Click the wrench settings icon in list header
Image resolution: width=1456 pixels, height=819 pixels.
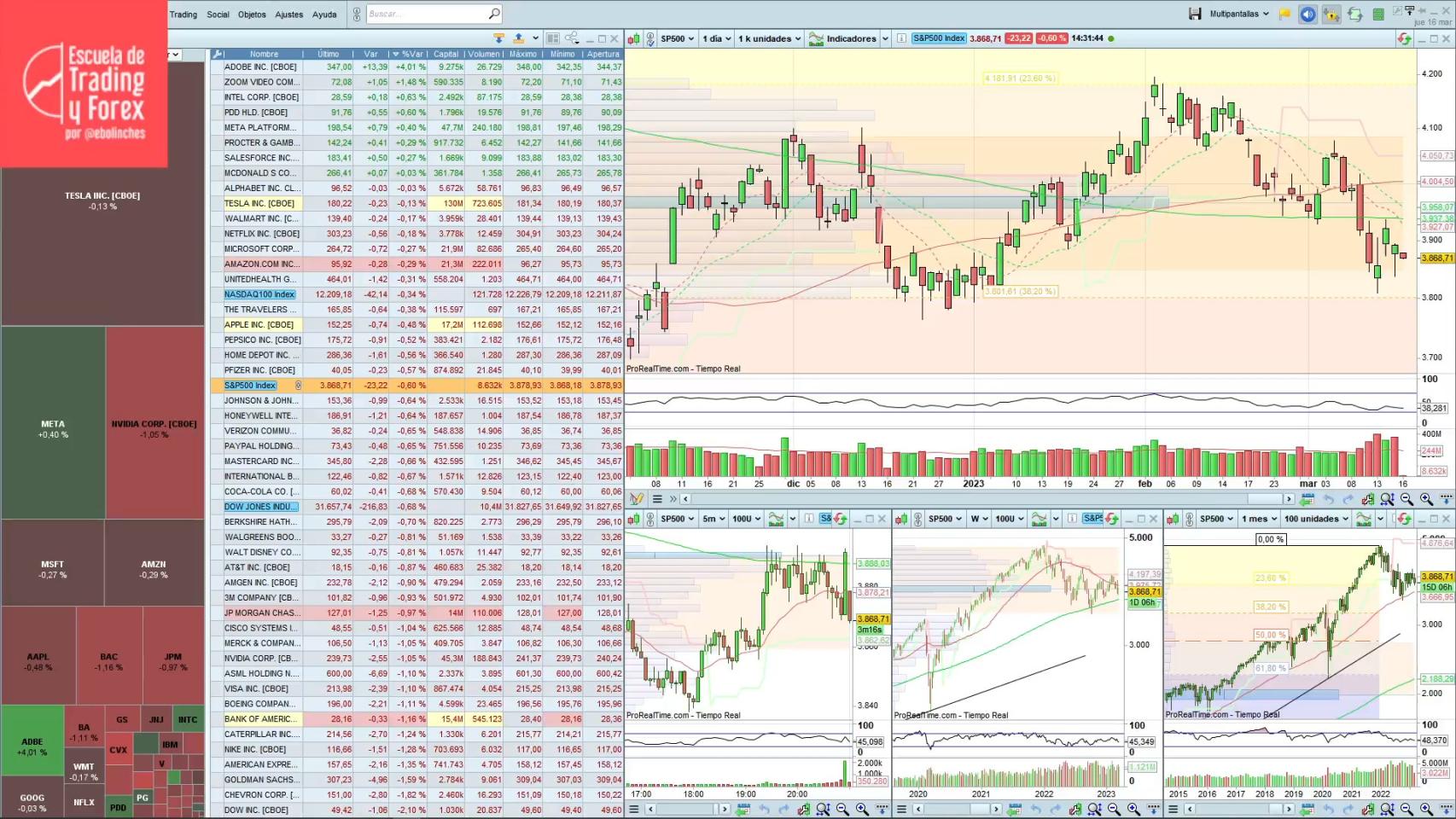(217, 54)
